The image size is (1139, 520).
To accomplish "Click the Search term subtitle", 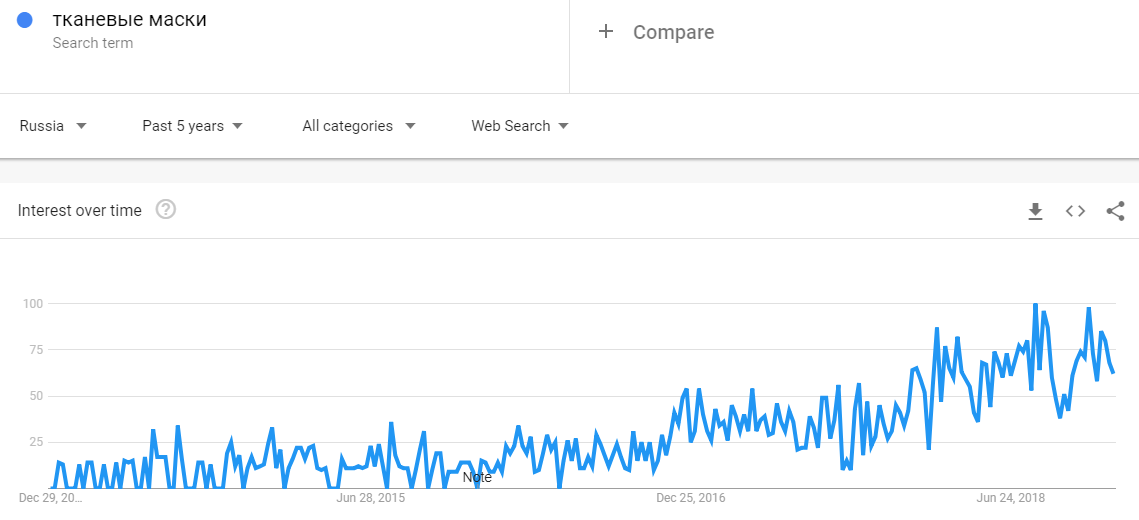I will (93, 43).
